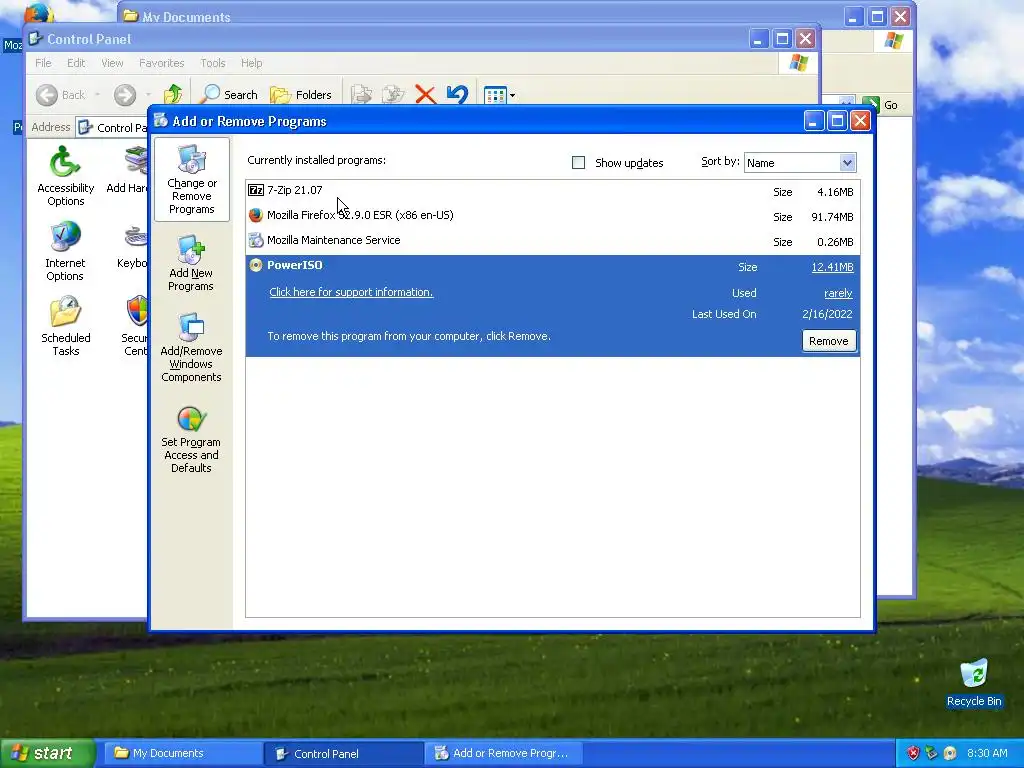Open the Recycle Bin on desktop
The height and width of the screenshot is (768, 1024).
coord(974,683)
